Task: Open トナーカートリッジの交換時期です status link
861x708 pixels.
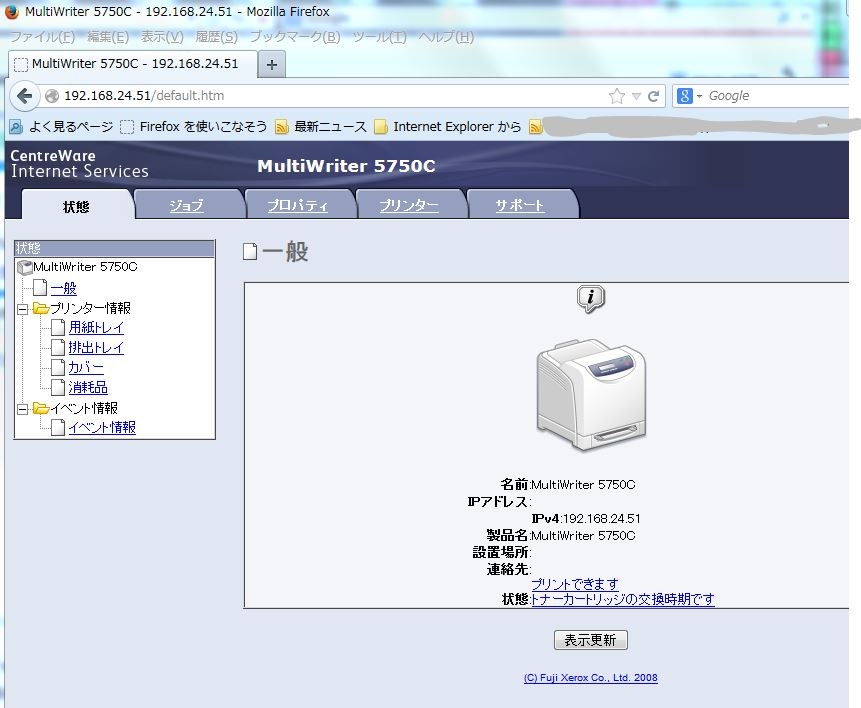Action: pyautogui.click(x=623, y=599)
